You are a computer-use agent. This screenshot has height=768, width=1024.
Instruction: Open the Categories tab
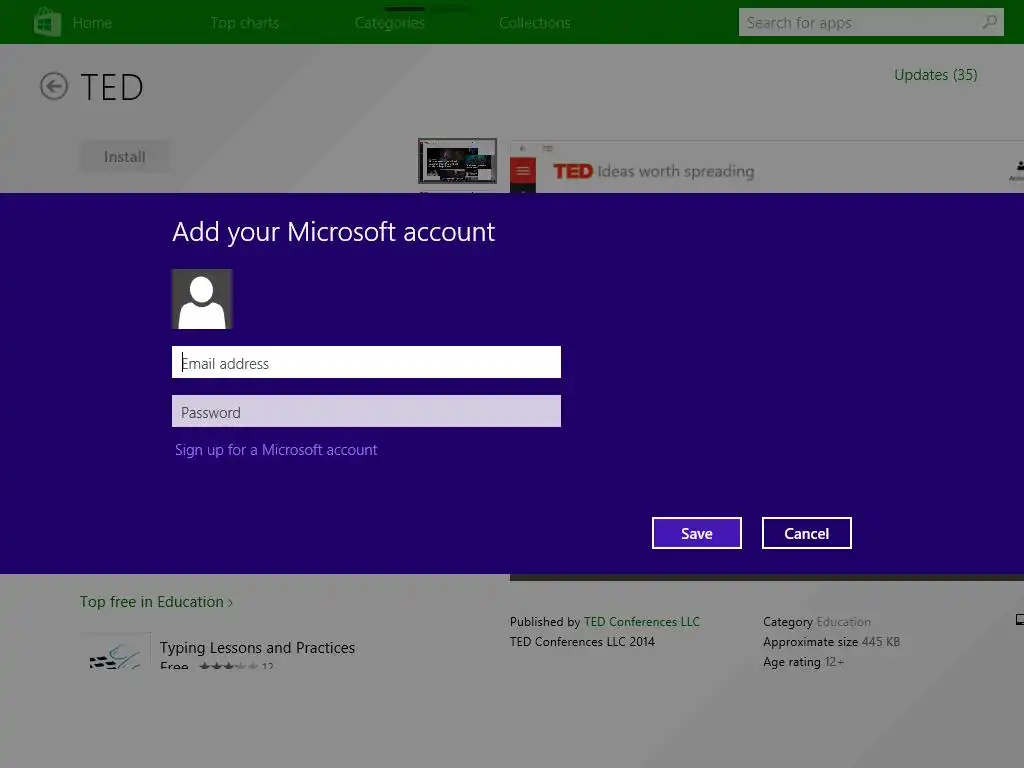point(390,23)
